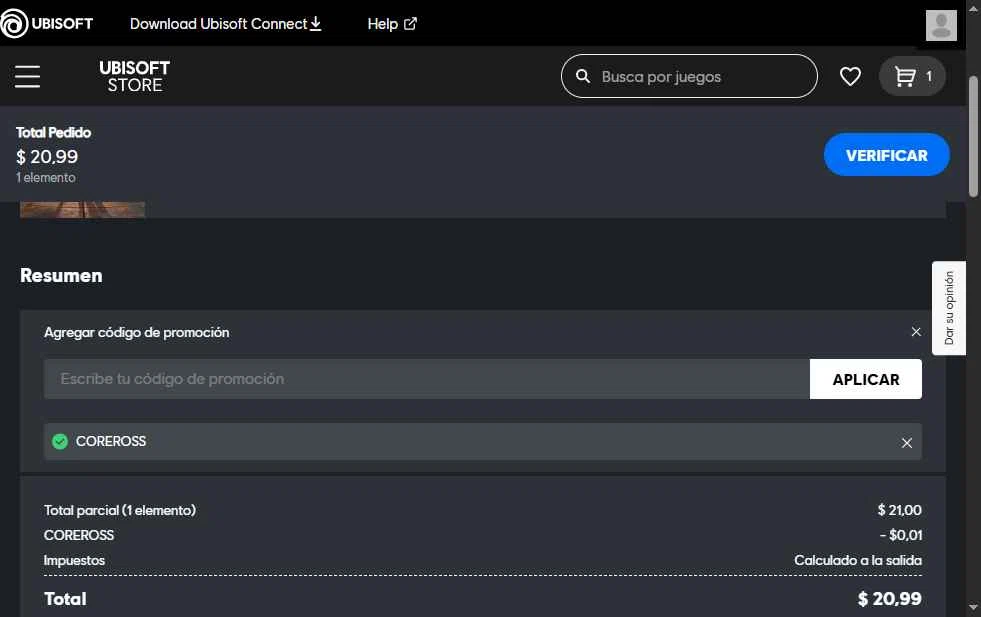Click the Ubisoft swirl logo
981x617 pixels.
pyautogui.click(x=14, y=23)
